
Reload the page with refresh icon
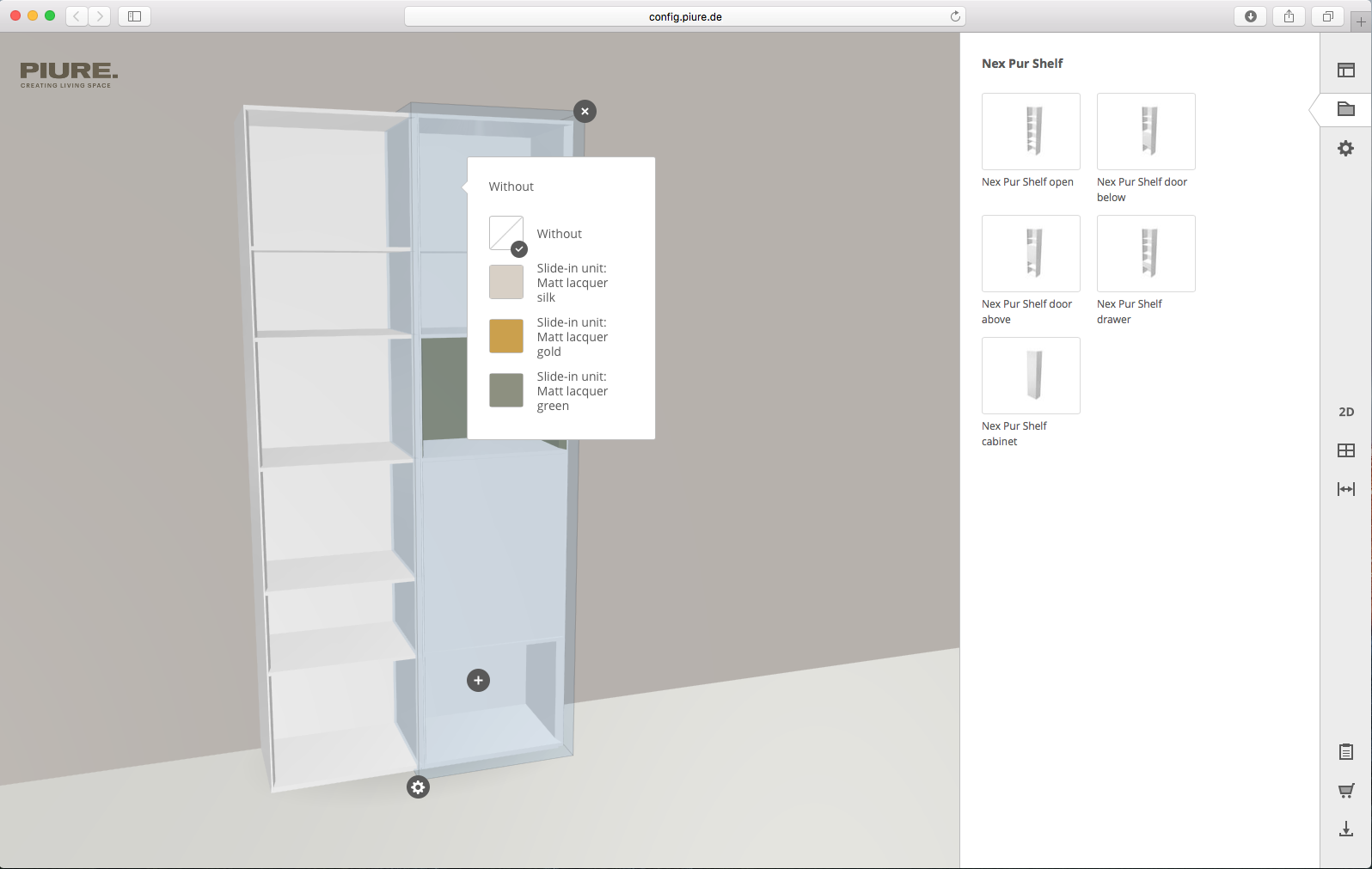pyautogui.click(x=955, y=16)
